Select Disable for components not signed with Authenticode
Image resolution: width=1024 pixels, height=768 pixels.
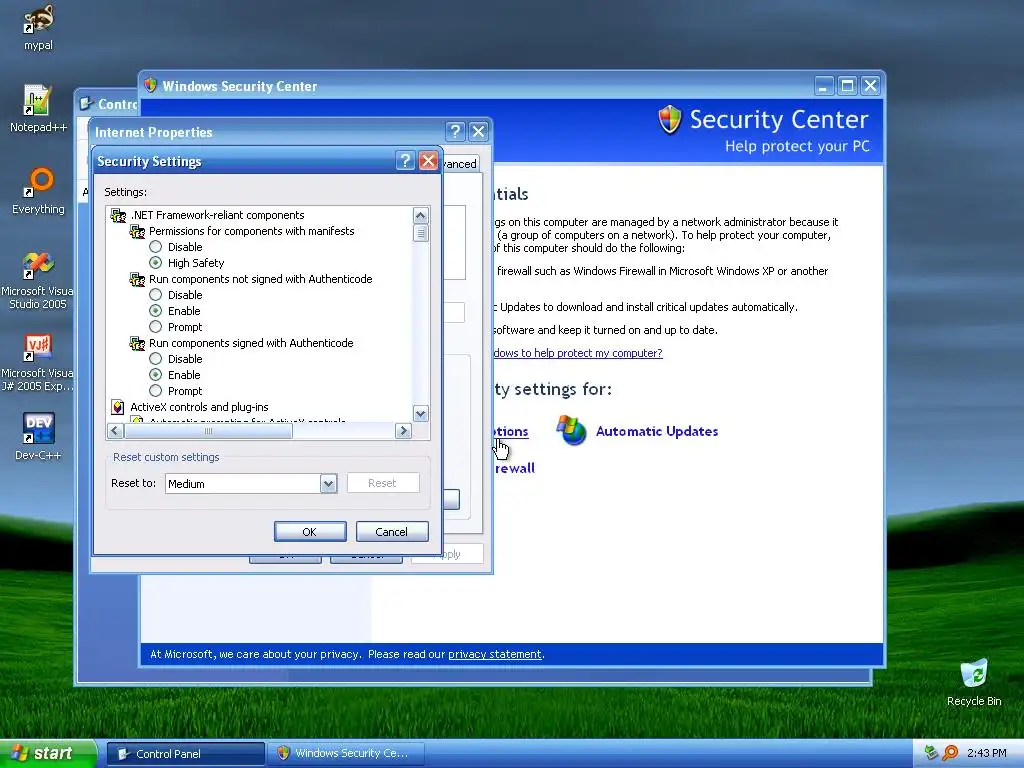[155, 295]
